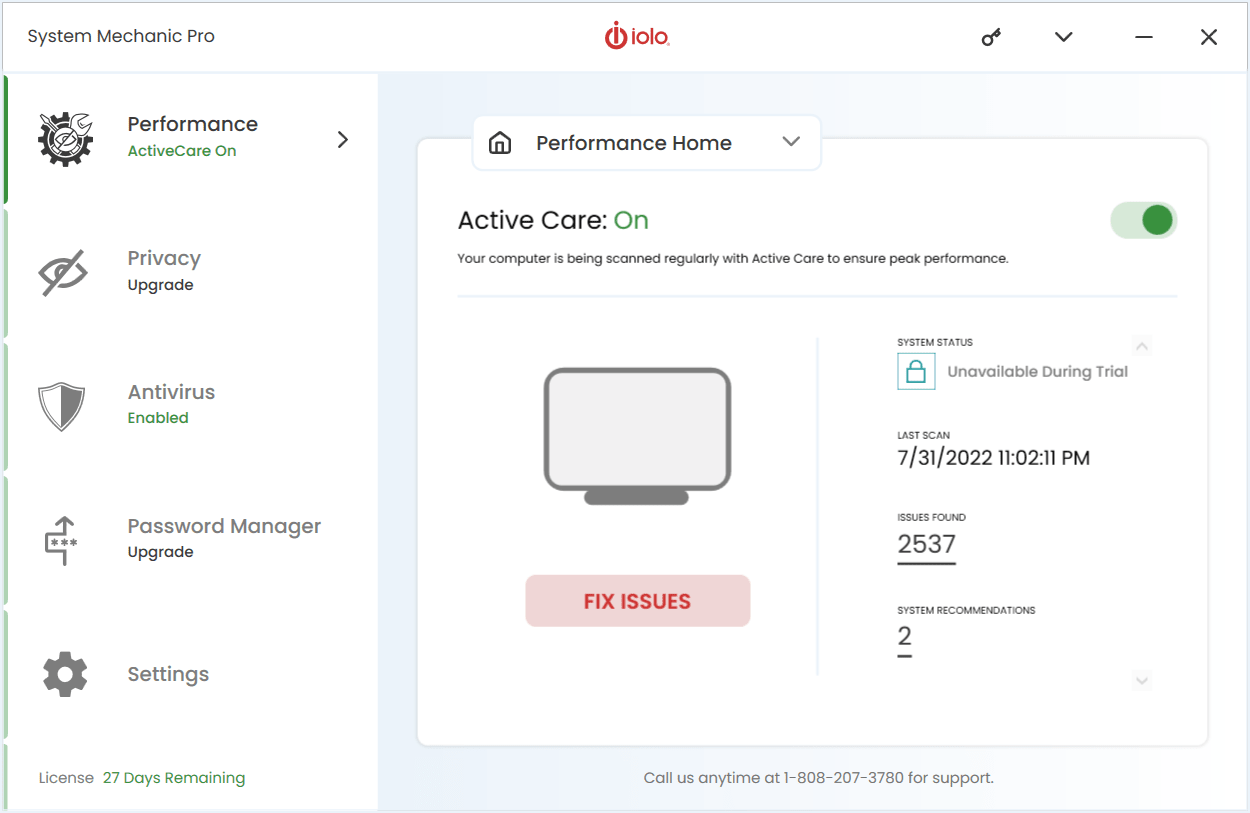Expand the title bar dropdown chevron
The image size is (1250, 813).
tap(1064, 37)
